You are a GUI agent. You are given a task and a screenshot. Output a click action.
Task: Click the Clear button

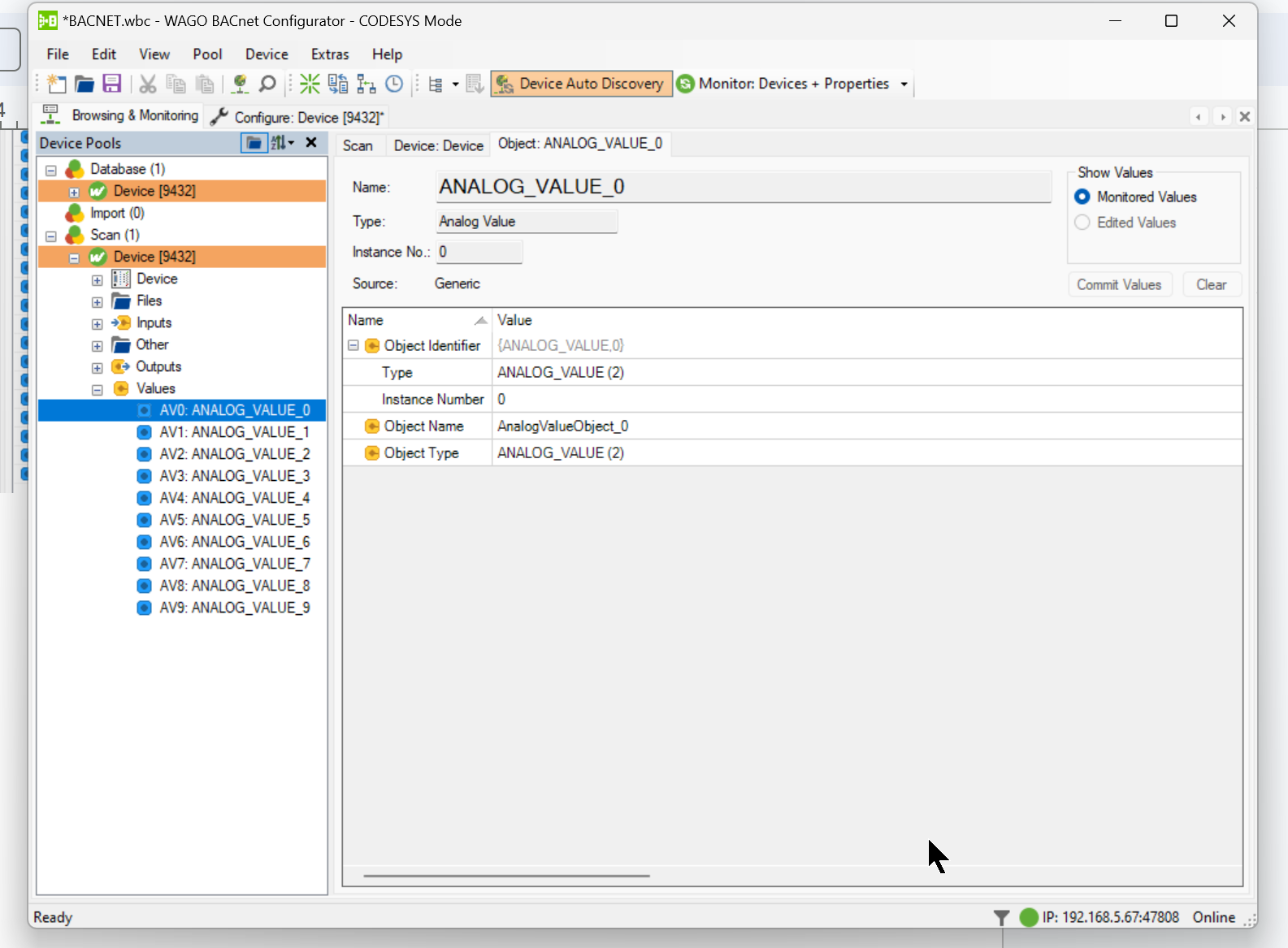pos(1211,284)
